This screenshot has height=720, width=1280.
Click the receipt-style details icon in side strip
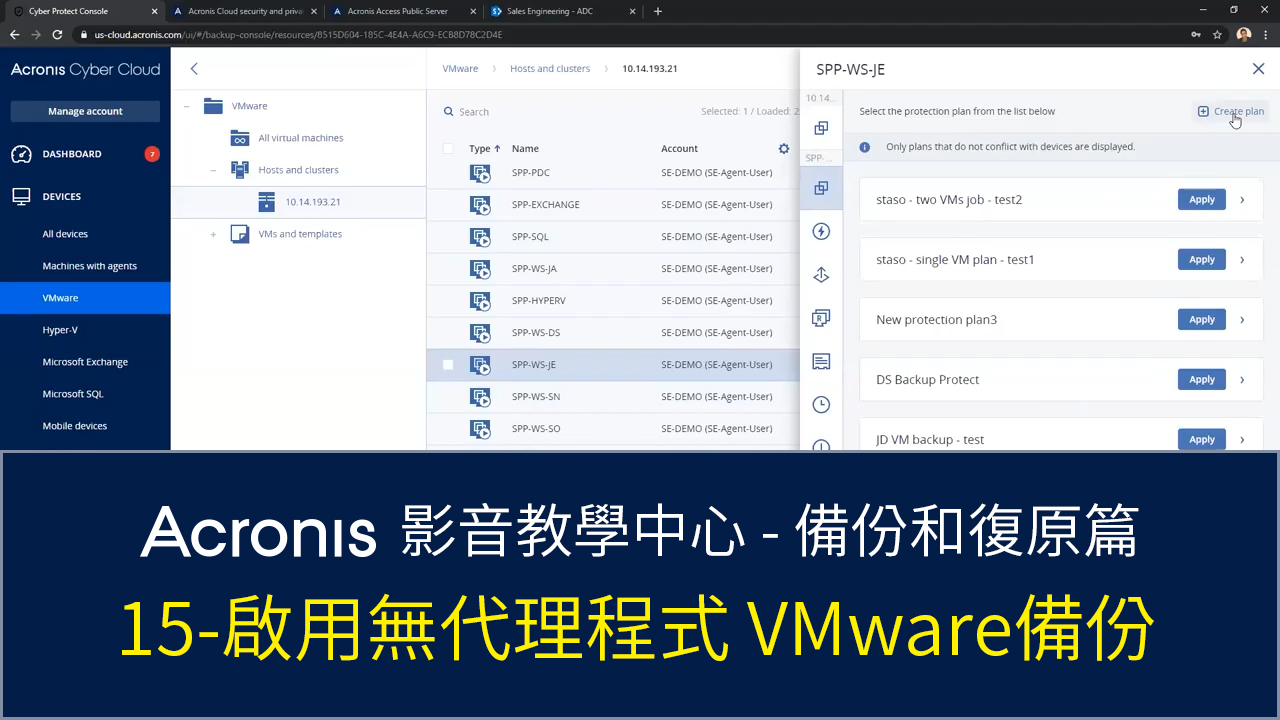point(821,361)
